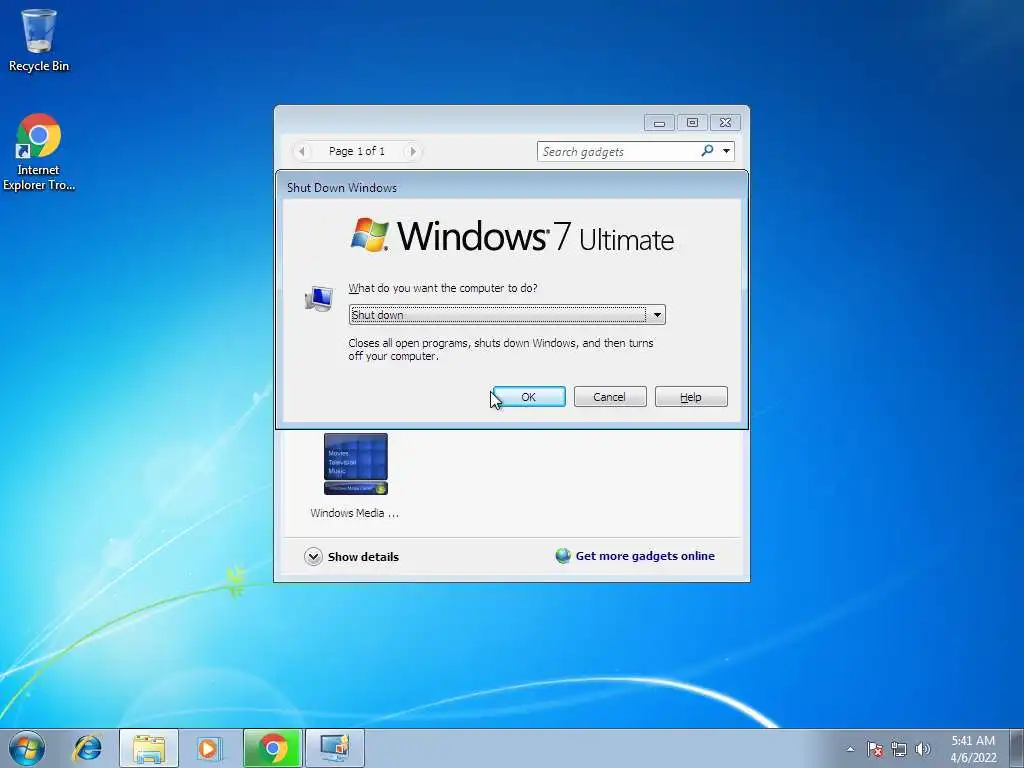This screenshot has width=1024, height=768.
Task: Open Help in the shutdown dialog
Action: click(691, 396)
